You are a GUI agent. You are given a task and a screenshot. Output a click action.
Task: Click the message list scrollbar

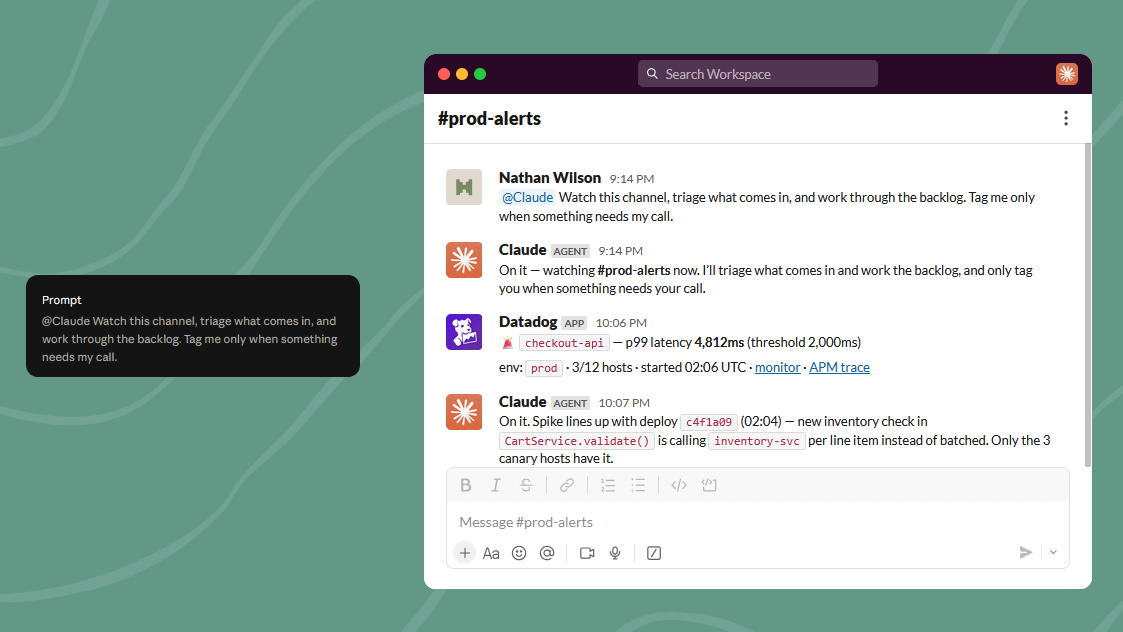[1087, 305]
